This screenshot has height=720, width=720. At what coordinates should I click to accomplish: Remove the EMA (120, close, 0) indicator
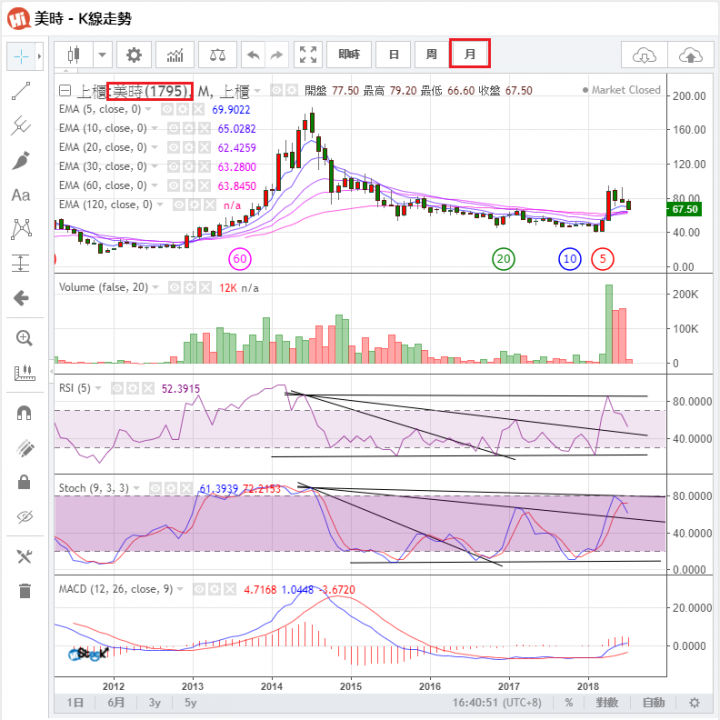(209, 205)
